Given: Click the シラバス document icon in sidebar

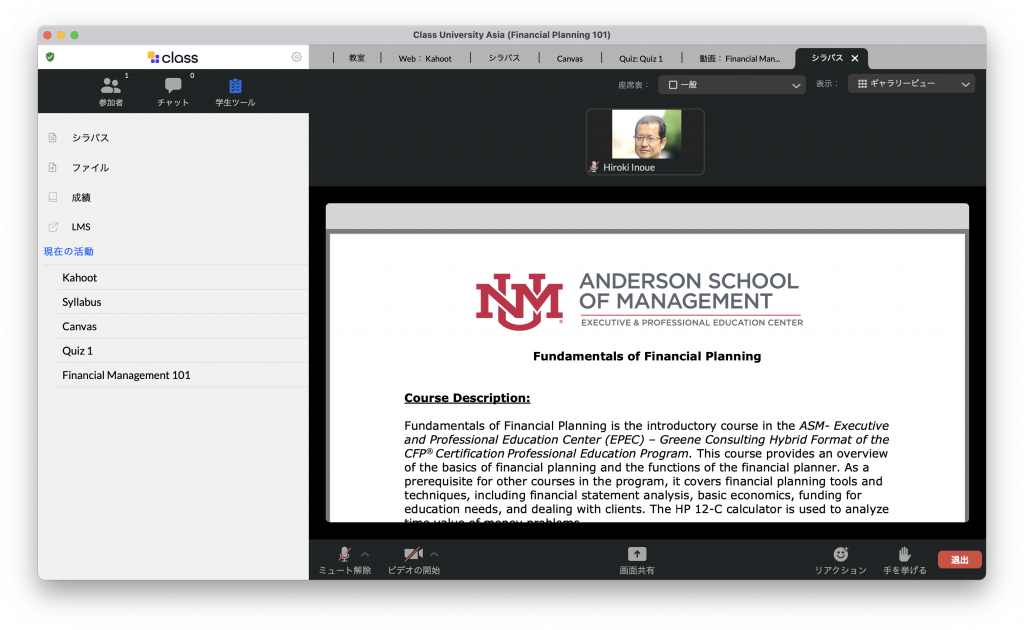Looking at the screenshot, I should click(53, 138).
